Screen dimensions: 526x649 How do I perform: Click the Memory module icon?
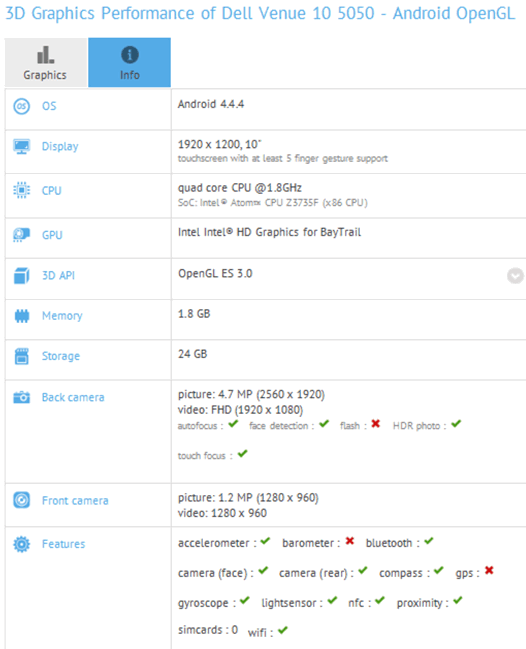click(22, 316)
